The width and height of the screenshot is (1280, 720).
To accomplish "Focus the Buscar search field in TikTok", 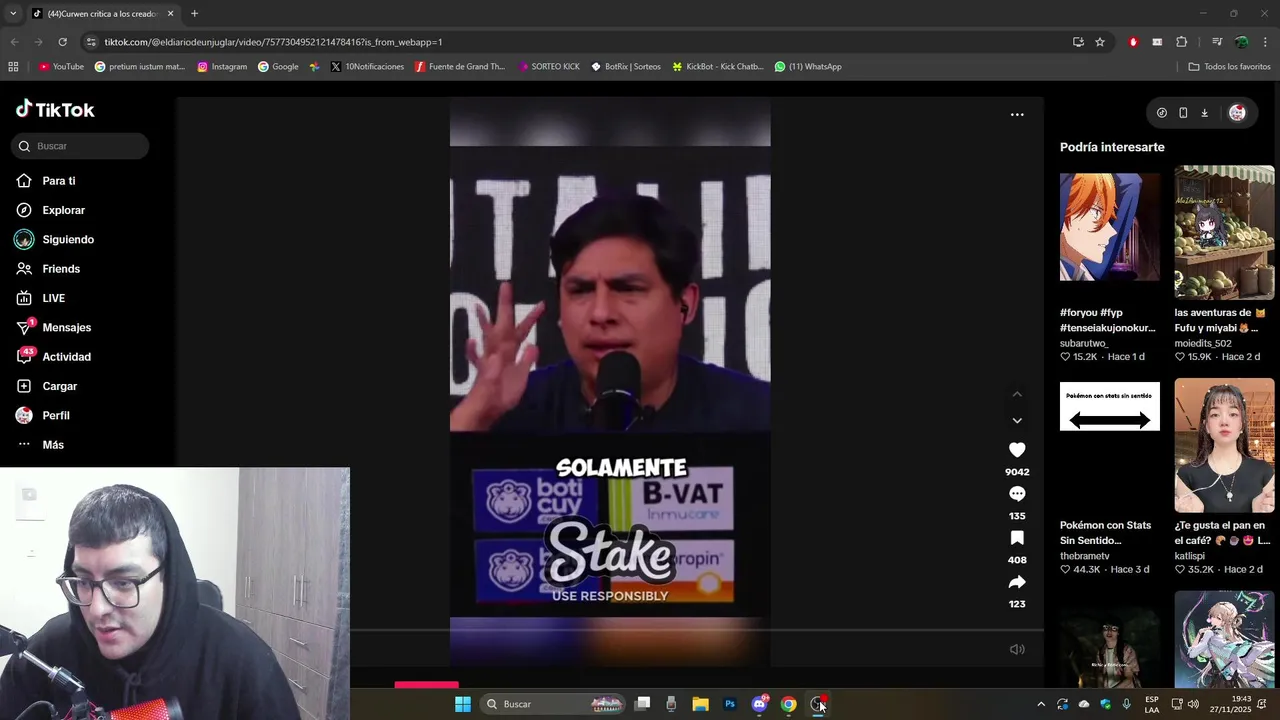I will [81, 146].
